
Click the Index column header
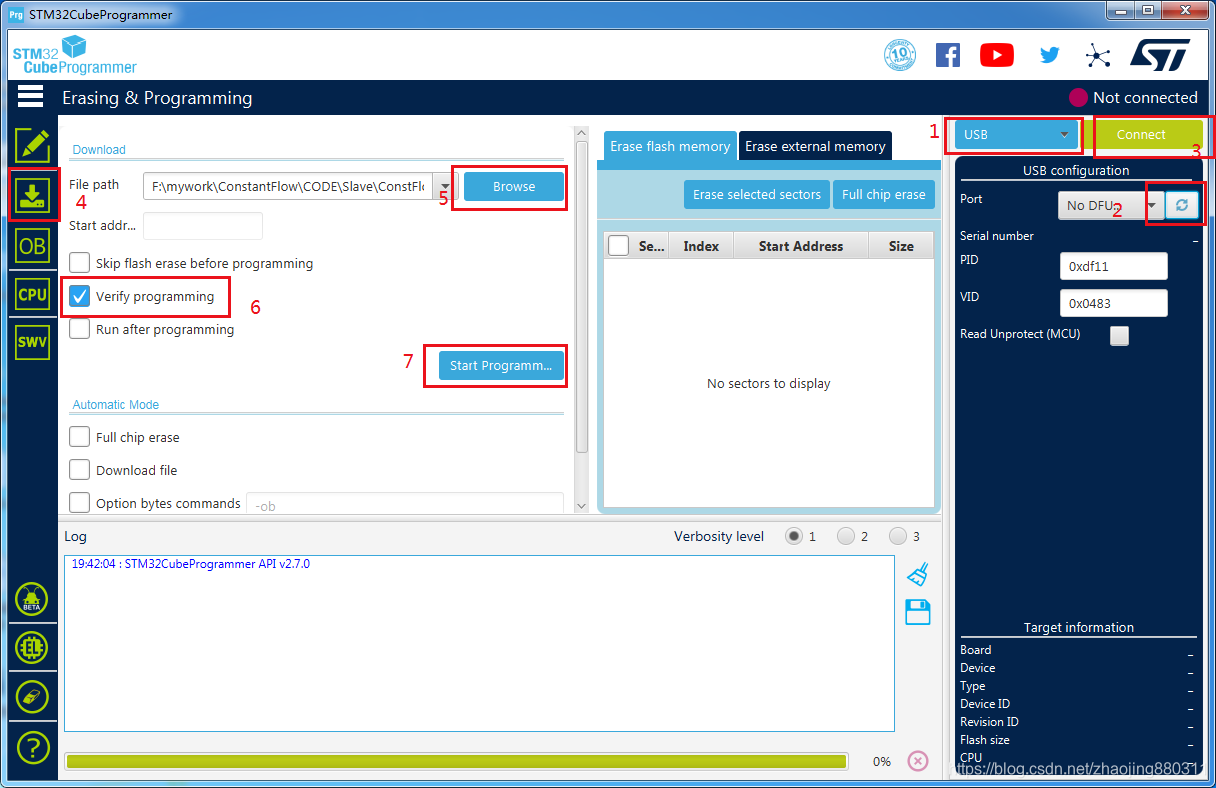tap(701, 246)
